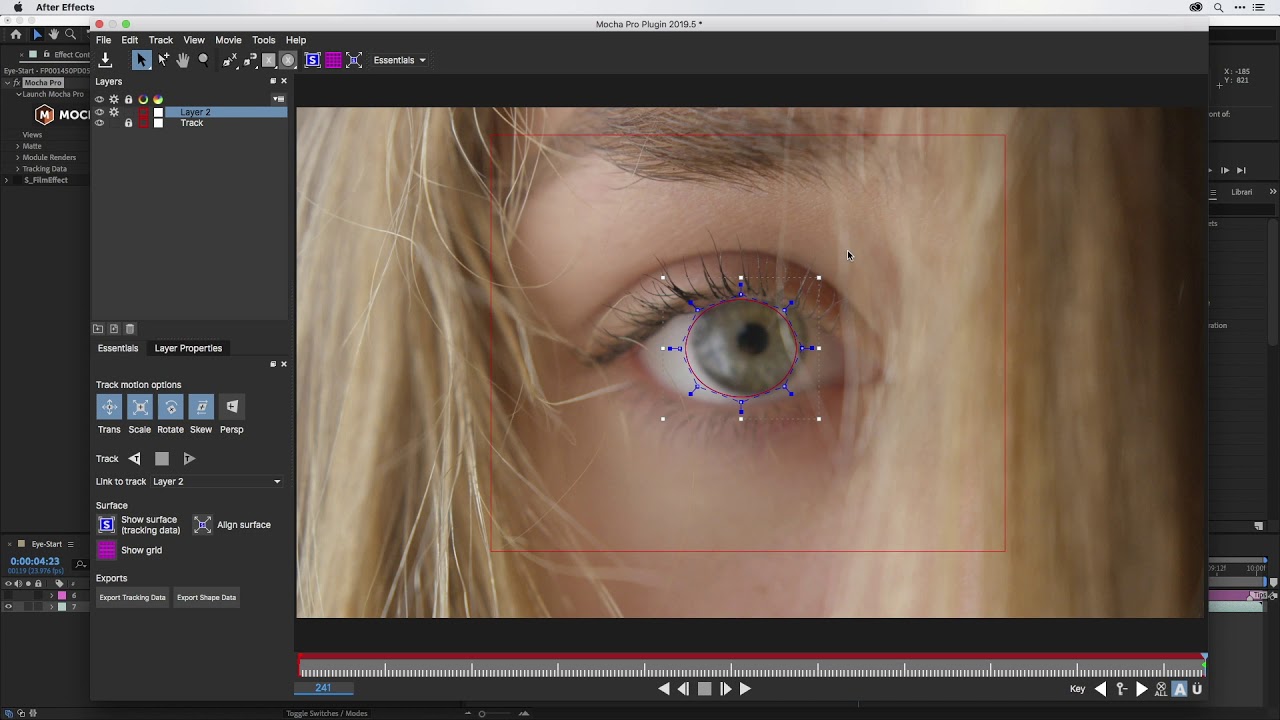
Task: Open the Edit menu
Action: tap(130, 40)
